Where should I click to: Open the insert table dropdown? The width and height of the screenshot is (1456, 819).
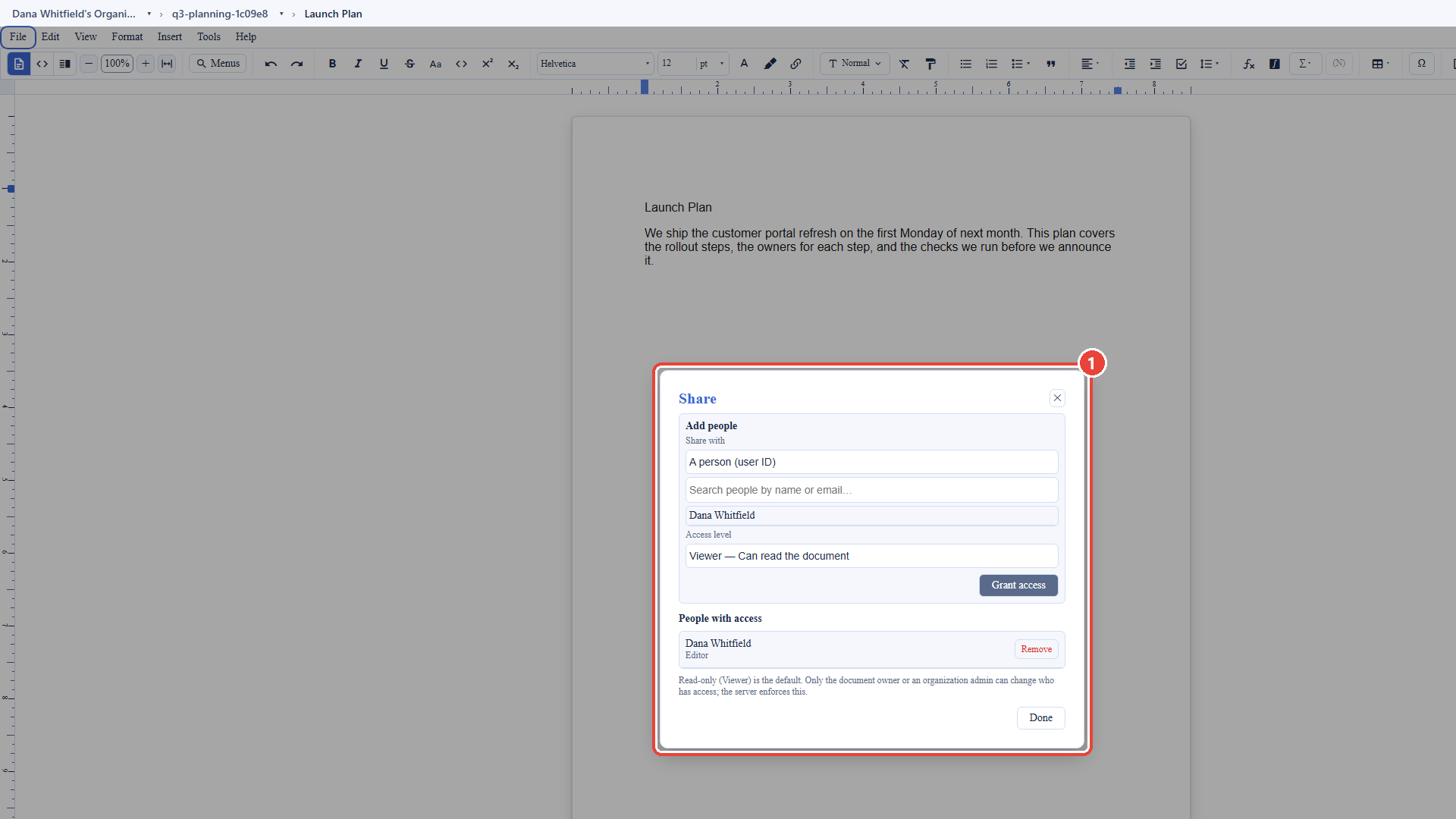[x=1380, y=64]
